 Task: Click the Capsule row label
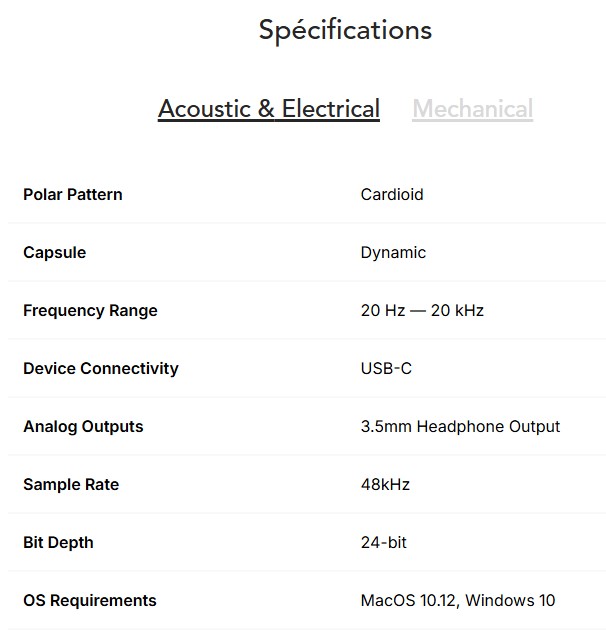coord(55,253)
